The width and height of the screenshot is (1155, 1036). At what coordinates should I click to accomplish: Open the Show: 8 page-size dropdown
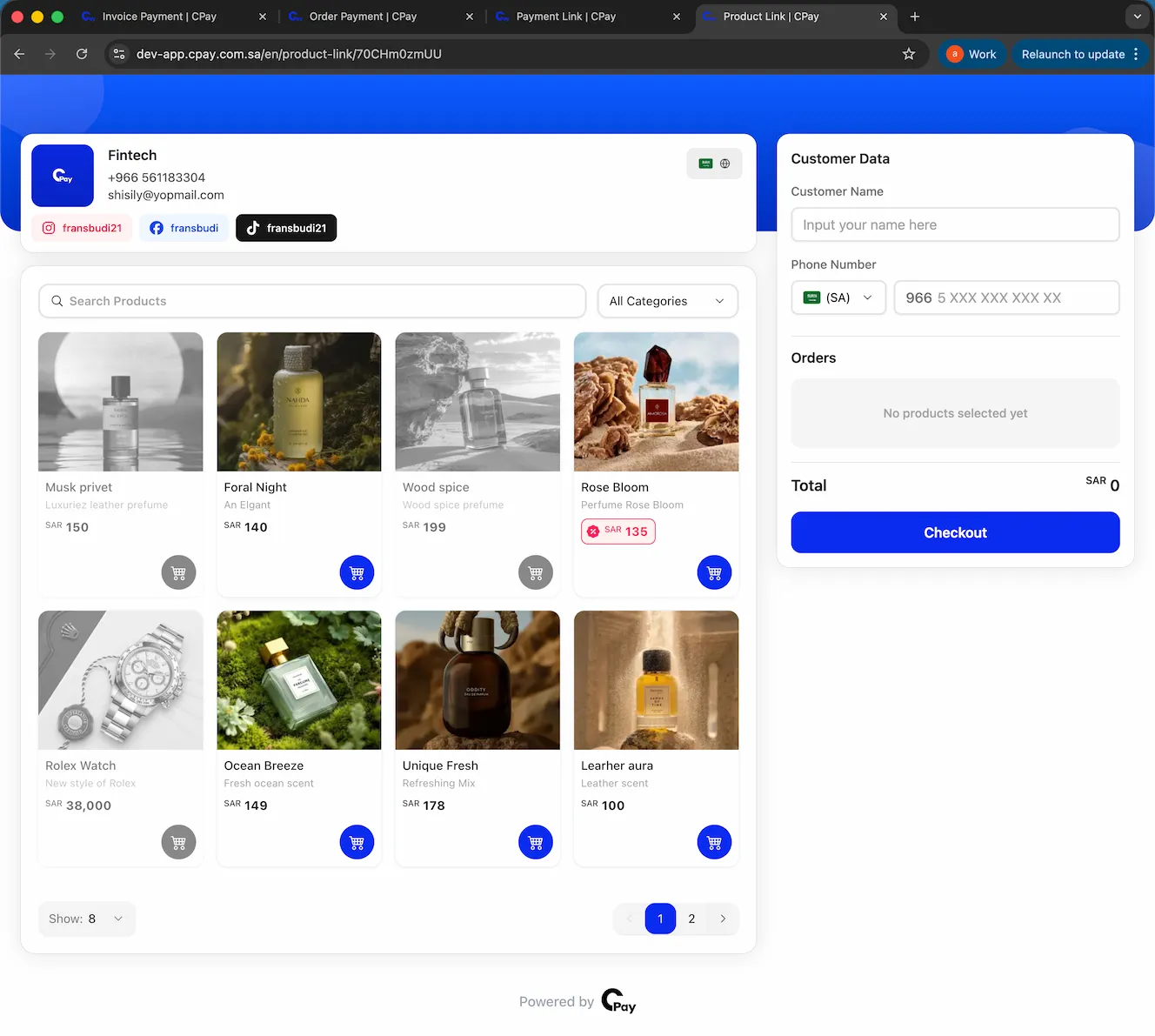point(86,919)
